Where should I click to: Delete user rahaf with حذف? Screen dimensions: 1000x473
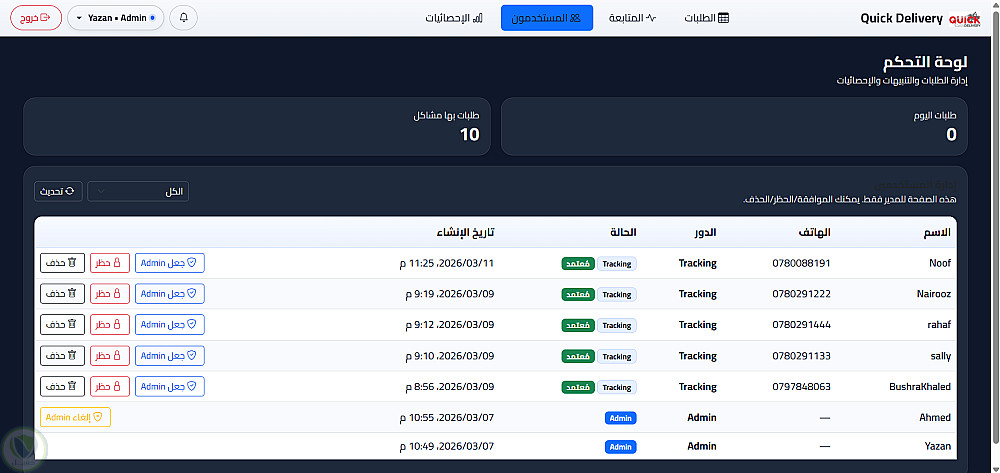(x=62, y=324)
